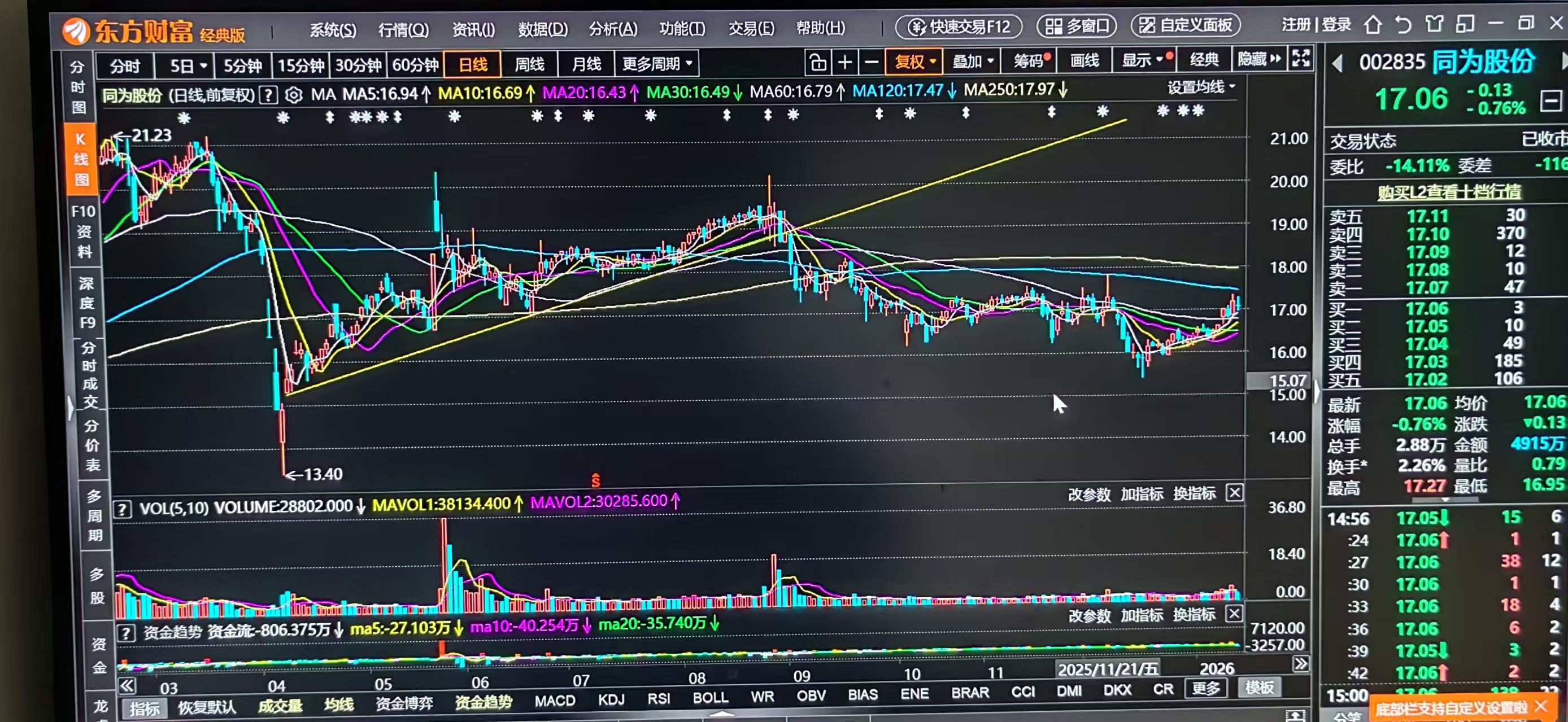
Task: Open MA settings gear icon
Action: coord(293,95)
